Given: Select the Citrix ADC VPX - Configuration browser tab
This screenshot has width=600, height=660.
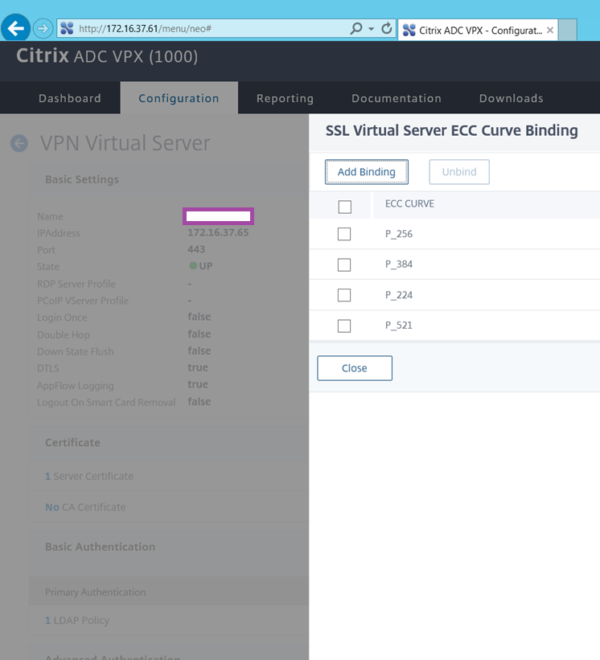Looking at the screenshot, I should (478, 30).
